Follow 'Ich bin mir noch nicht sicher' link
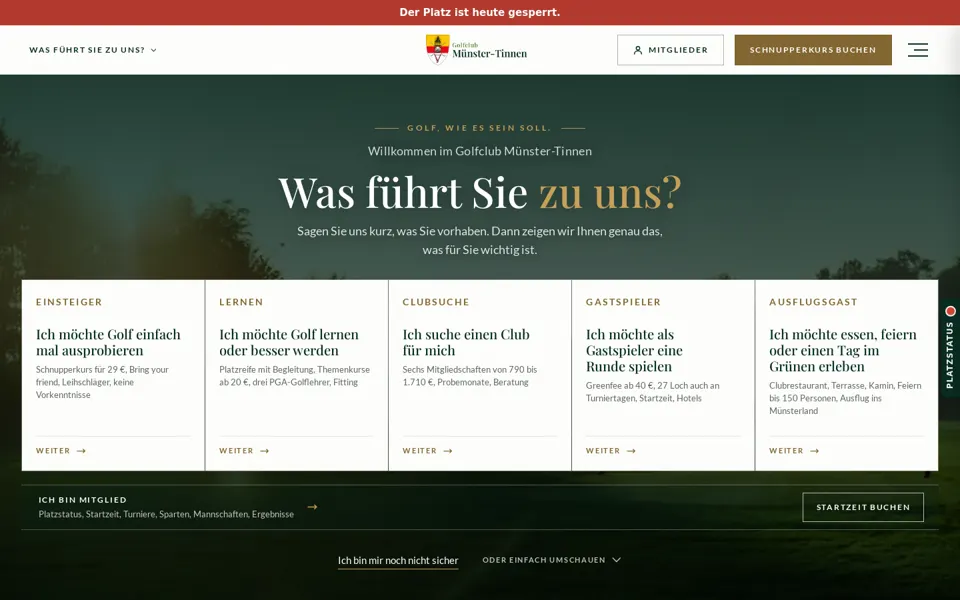Screen dimensions: 960x600 [x=398, y=560]
